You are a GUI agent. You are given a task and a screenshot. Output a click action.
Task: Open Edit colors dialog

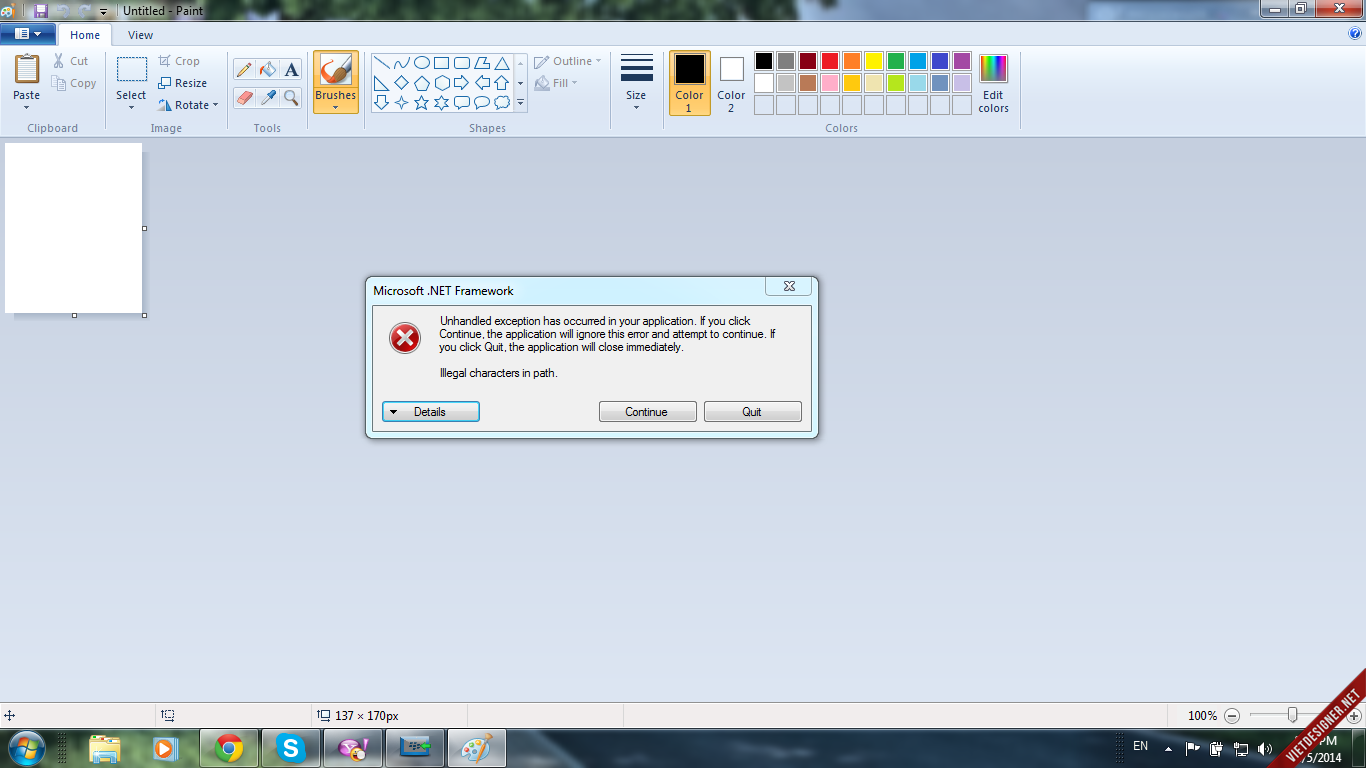pos(993,83)
